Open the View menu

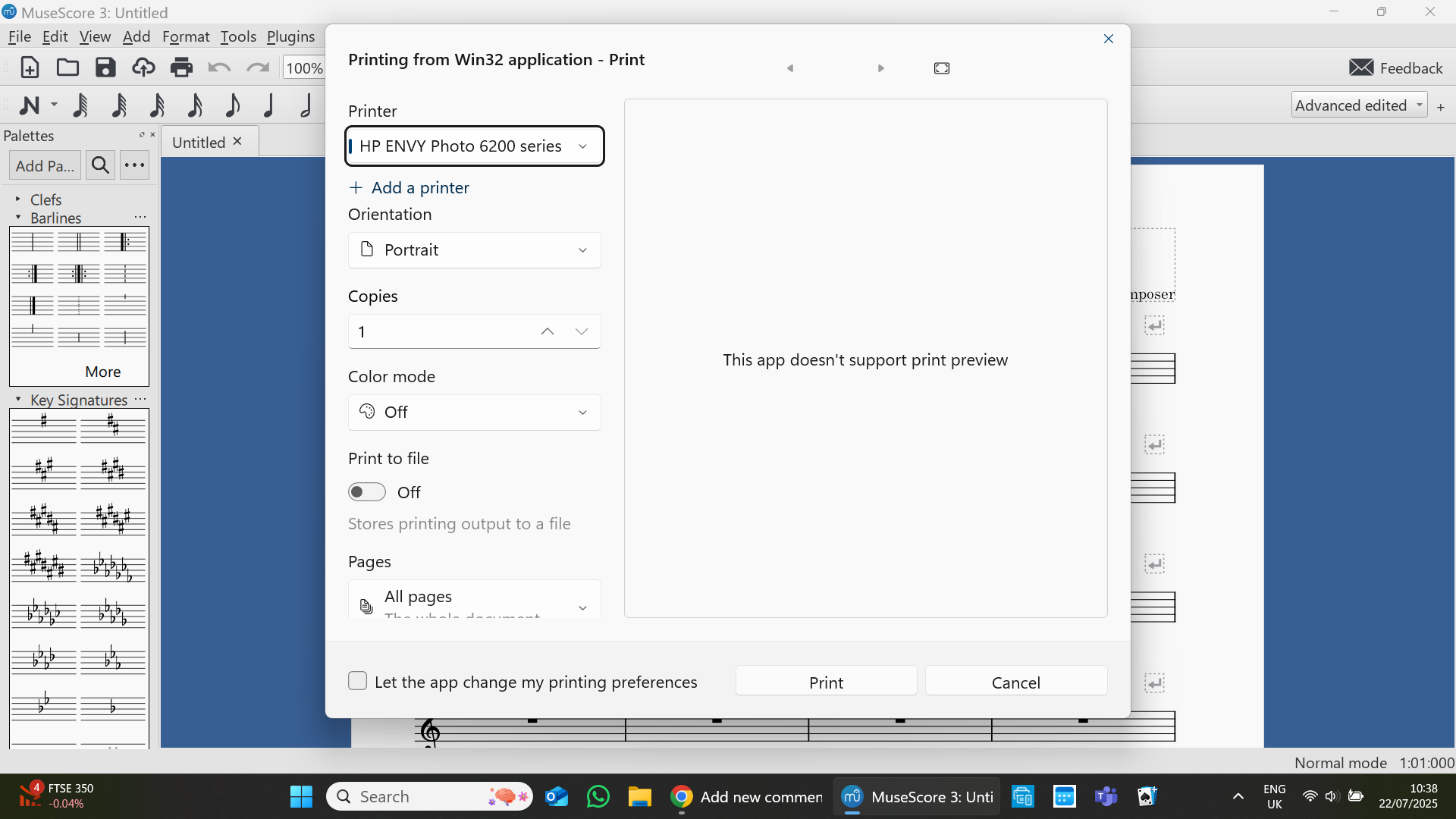coord(95,36)
